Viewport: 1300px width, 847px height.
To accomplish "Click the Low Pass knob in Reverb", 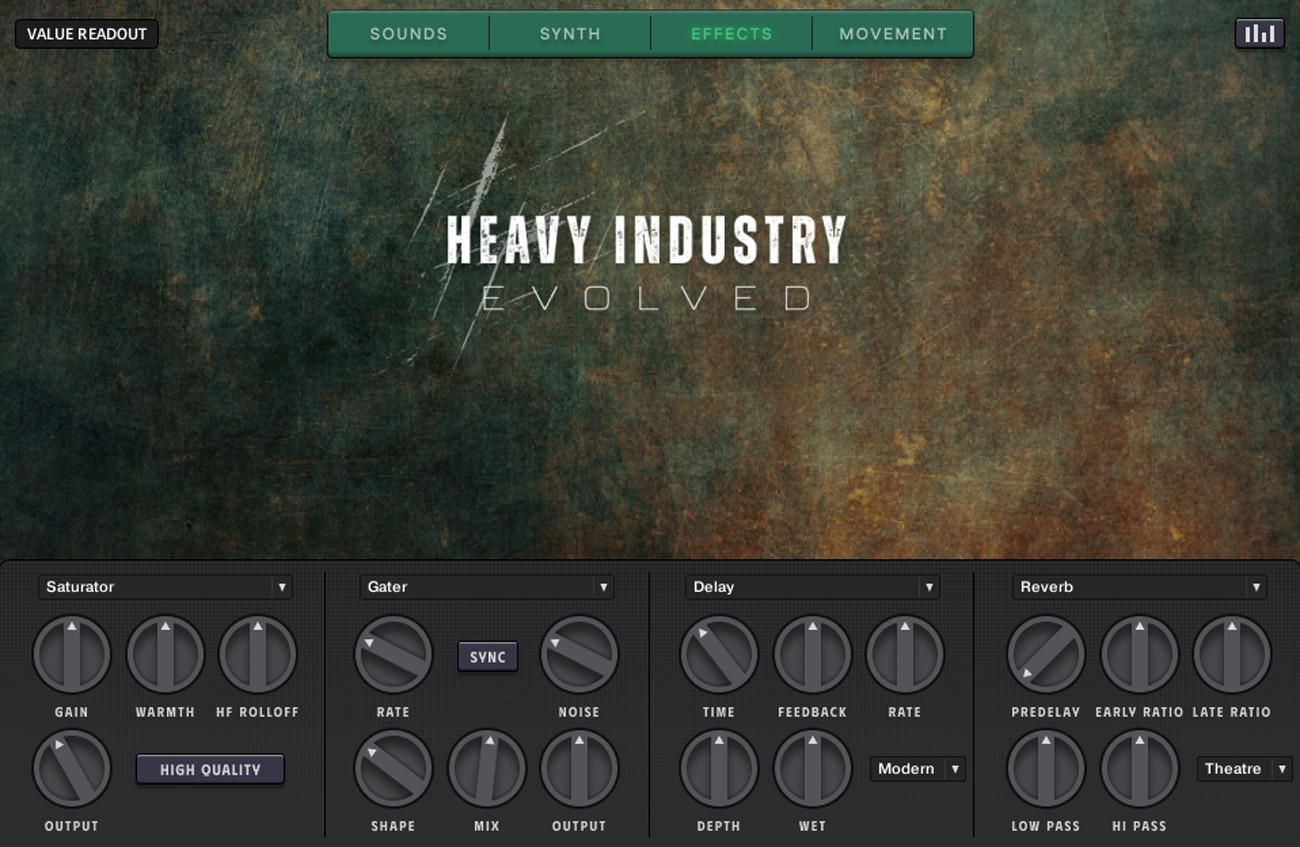I will 1046,767.
